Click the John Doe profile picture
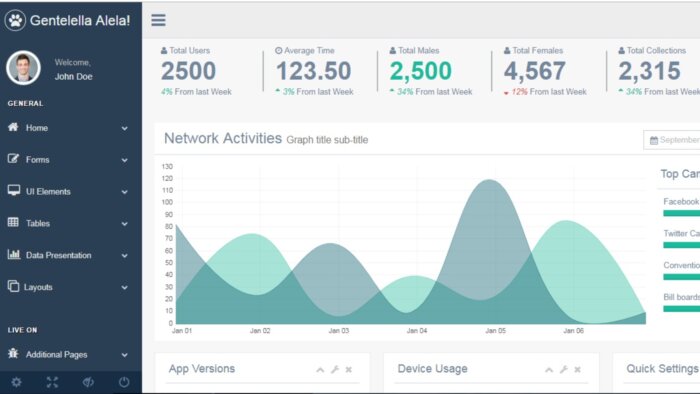 tap(23, 68)
